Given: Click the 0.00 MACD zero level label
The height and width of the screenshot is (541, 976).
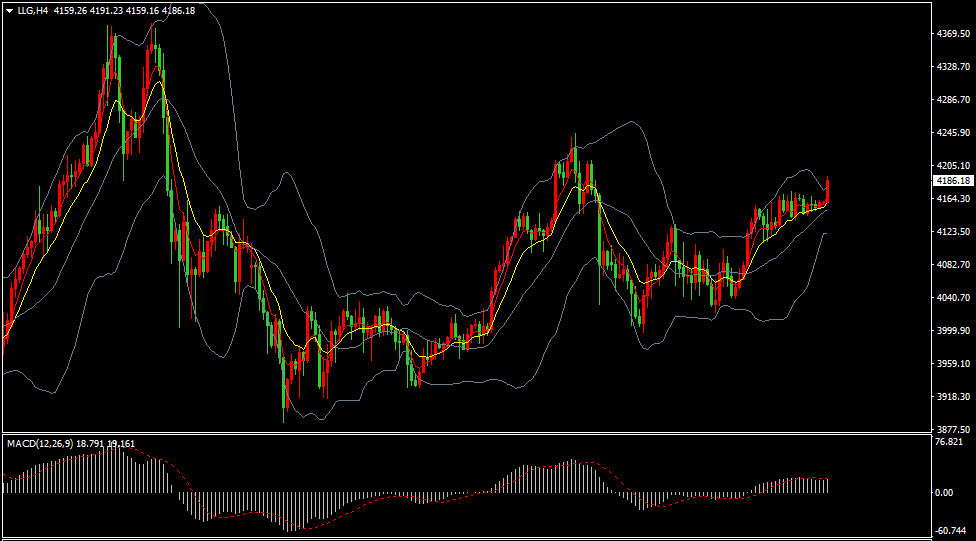Looking at the screenshot, I should coord(943,493).
